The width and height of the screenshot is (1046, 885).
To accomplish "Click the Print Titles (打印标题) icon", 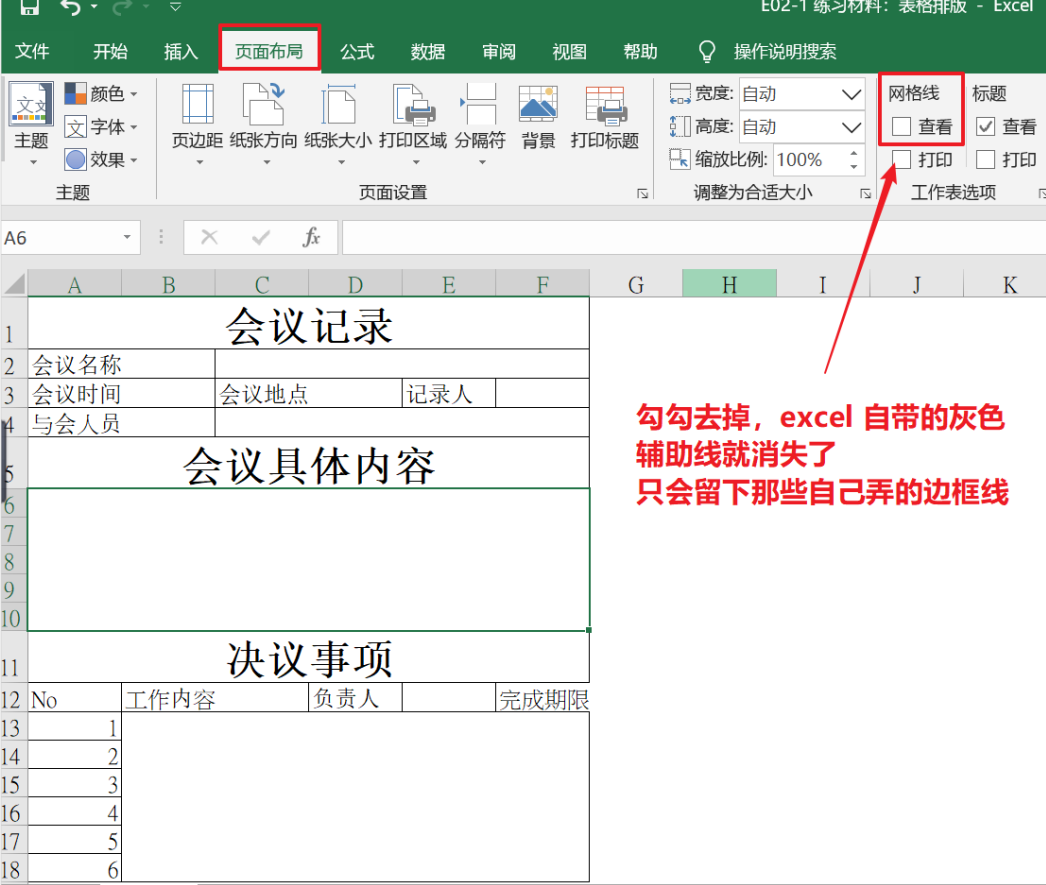I will point(605,105).
